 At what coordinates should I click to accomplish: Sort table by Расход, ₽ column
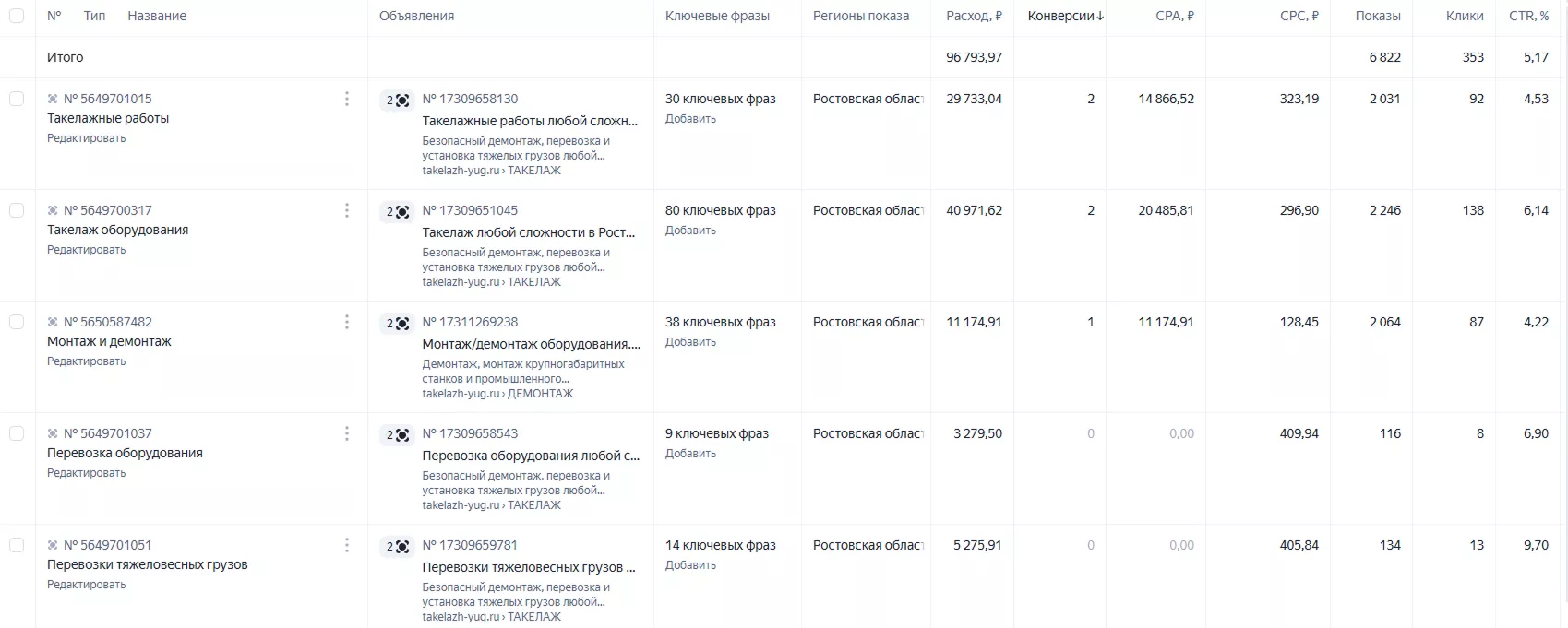[x=974, y=16]
